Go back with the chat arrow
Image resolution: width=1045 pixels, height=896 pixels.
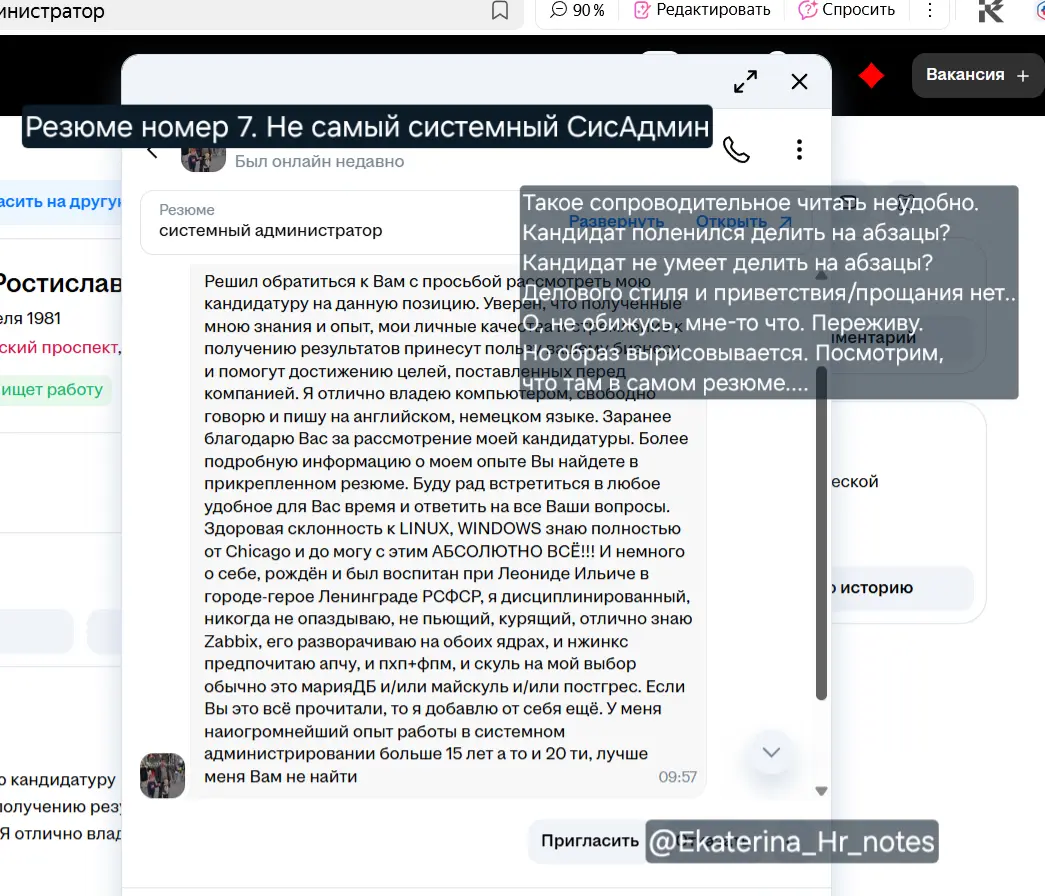coord(153,153)
